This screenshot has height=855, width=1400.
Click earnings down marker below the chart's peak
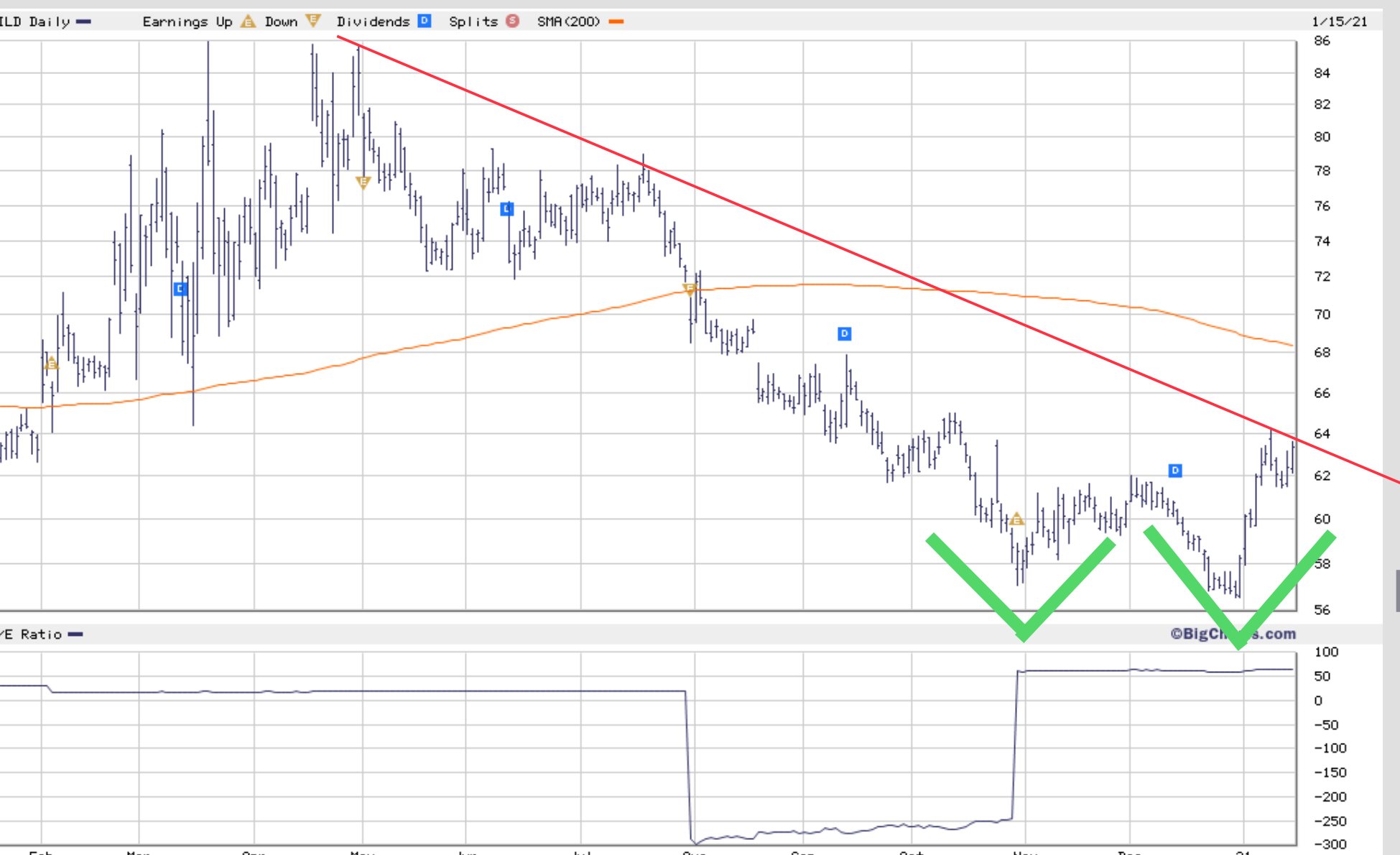tap(363, 182)
